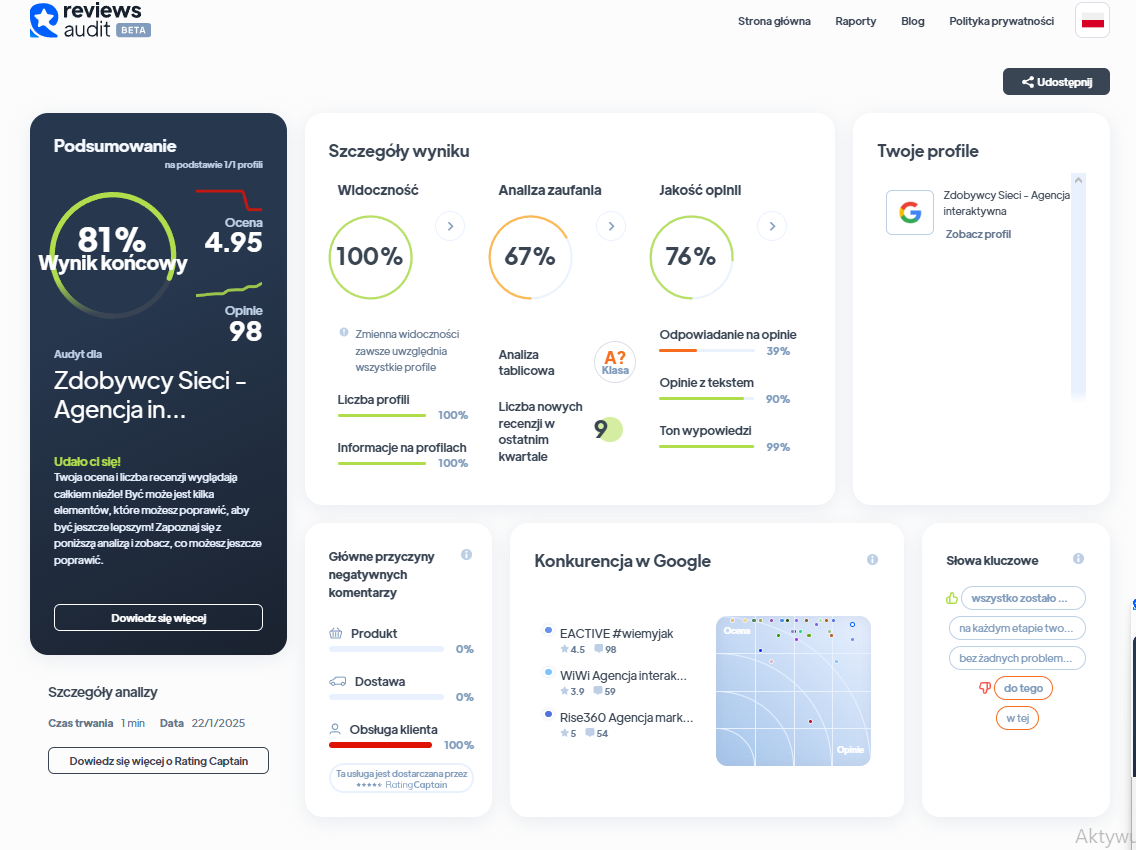Click the date 22/1/2025
This screenshot has width=1136, height=850.
(x=218, y=722)
